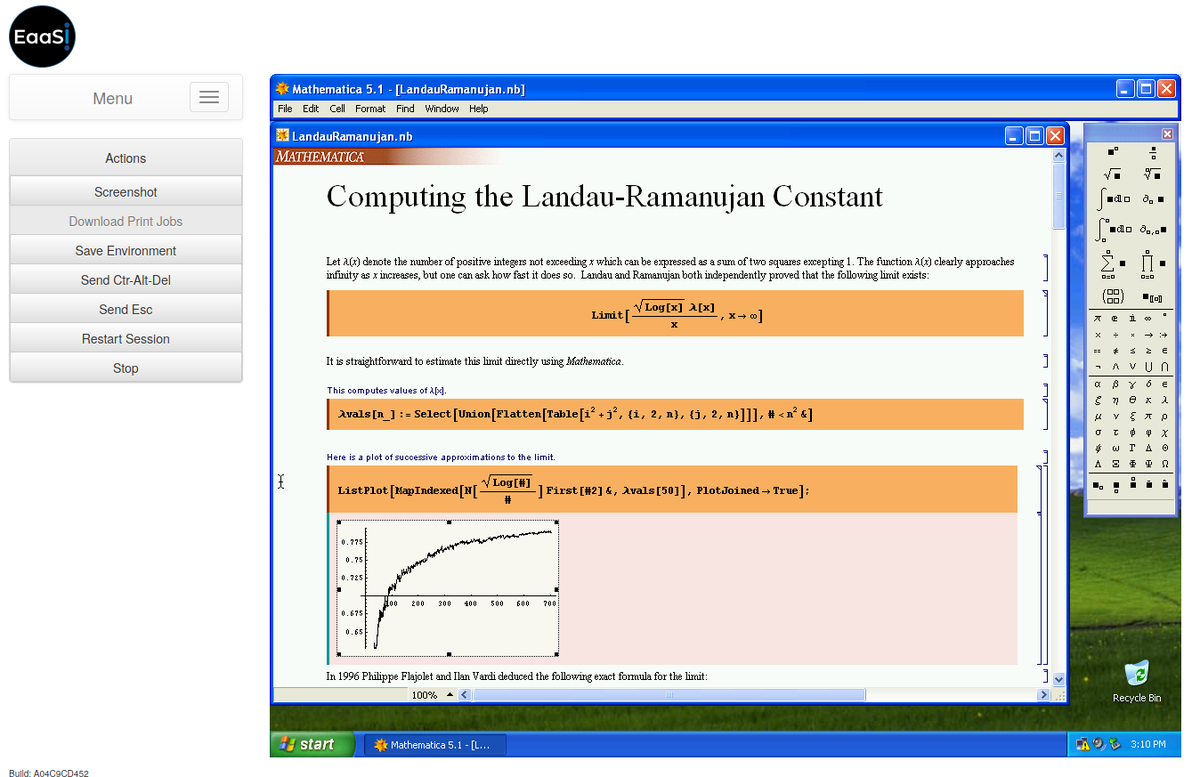Insert the not-equal symbol
Viewport: 1200px width, 777px height.
[x=1115, y=351]
